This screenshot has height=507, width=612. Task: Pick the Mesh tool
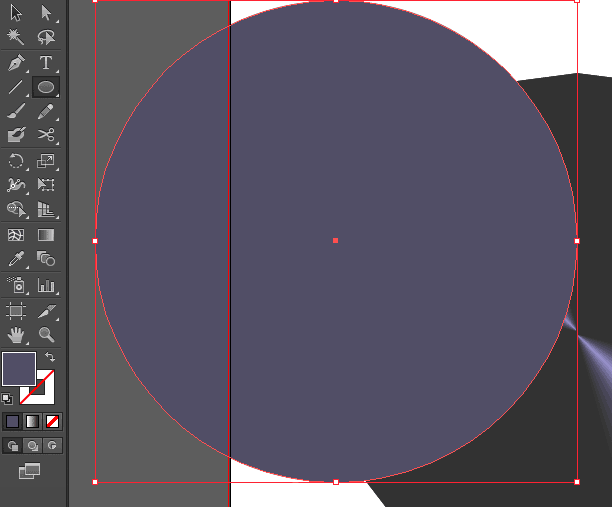(16, 235)
